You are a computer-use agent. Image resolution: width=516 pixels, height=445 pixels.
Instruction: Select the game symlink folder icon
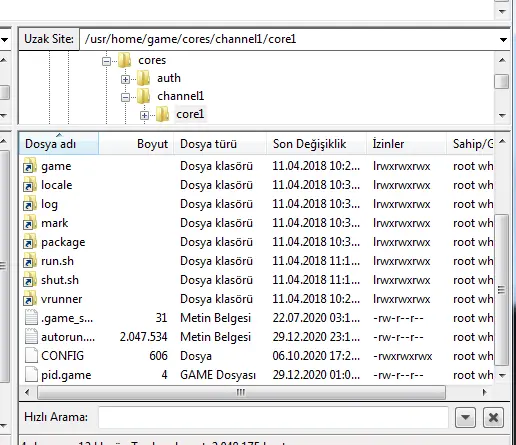(x=30, y=166)
